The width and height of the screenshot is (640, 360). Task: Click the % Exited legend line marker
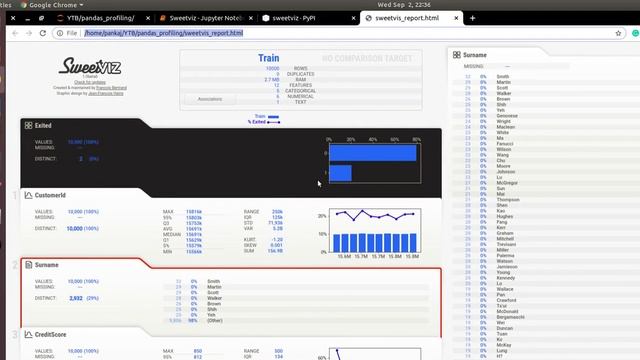click(x=273, y=122)
